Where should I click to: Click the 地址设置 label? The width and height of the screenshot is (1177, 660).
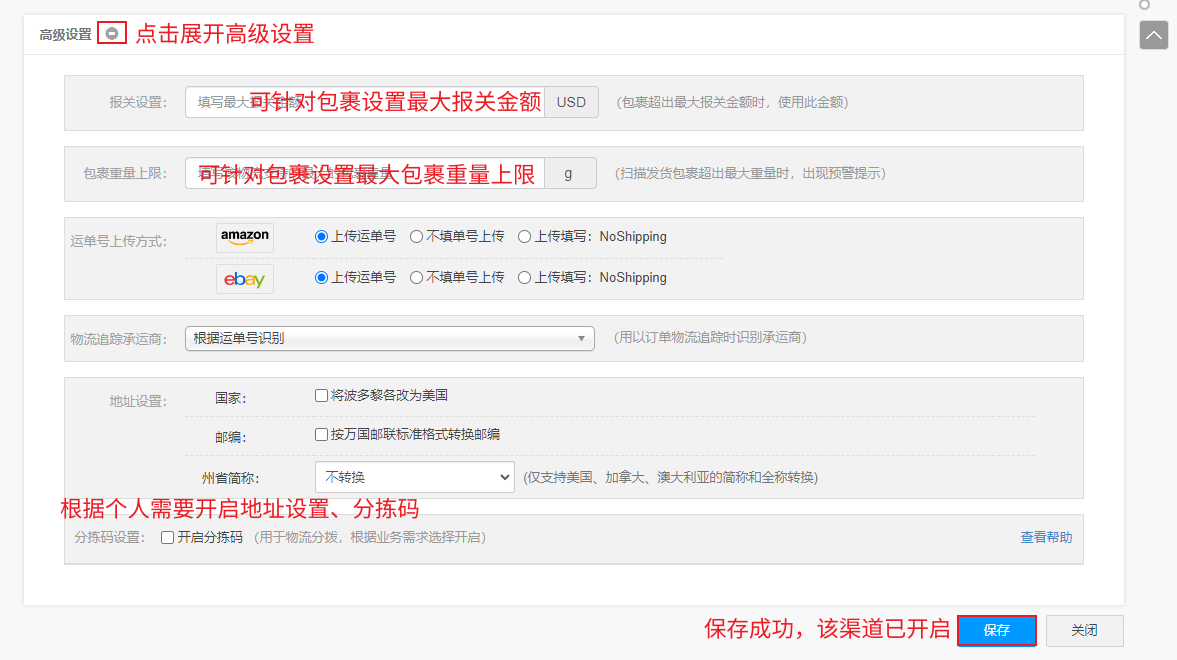point(138,402)
